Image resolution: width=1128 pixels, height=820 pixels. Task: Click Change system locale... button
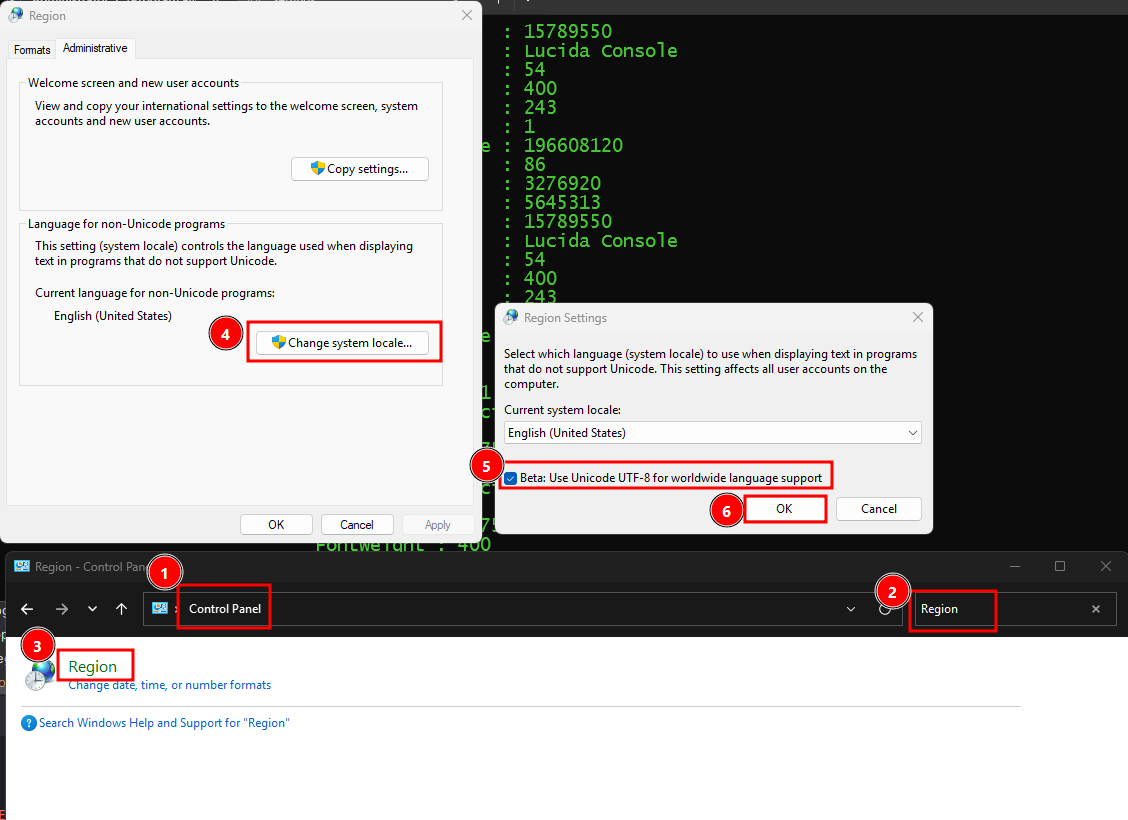(x=342, y=343)
